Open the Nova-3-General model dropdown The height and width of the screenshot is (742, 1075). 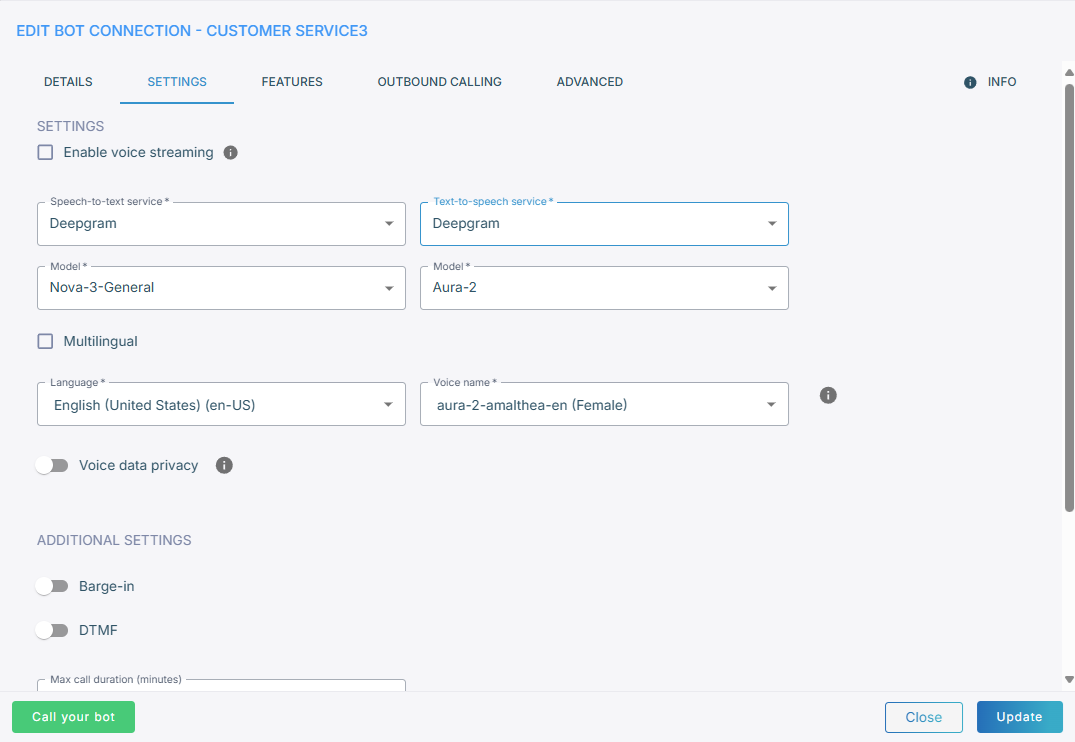(x=221, y=288)
